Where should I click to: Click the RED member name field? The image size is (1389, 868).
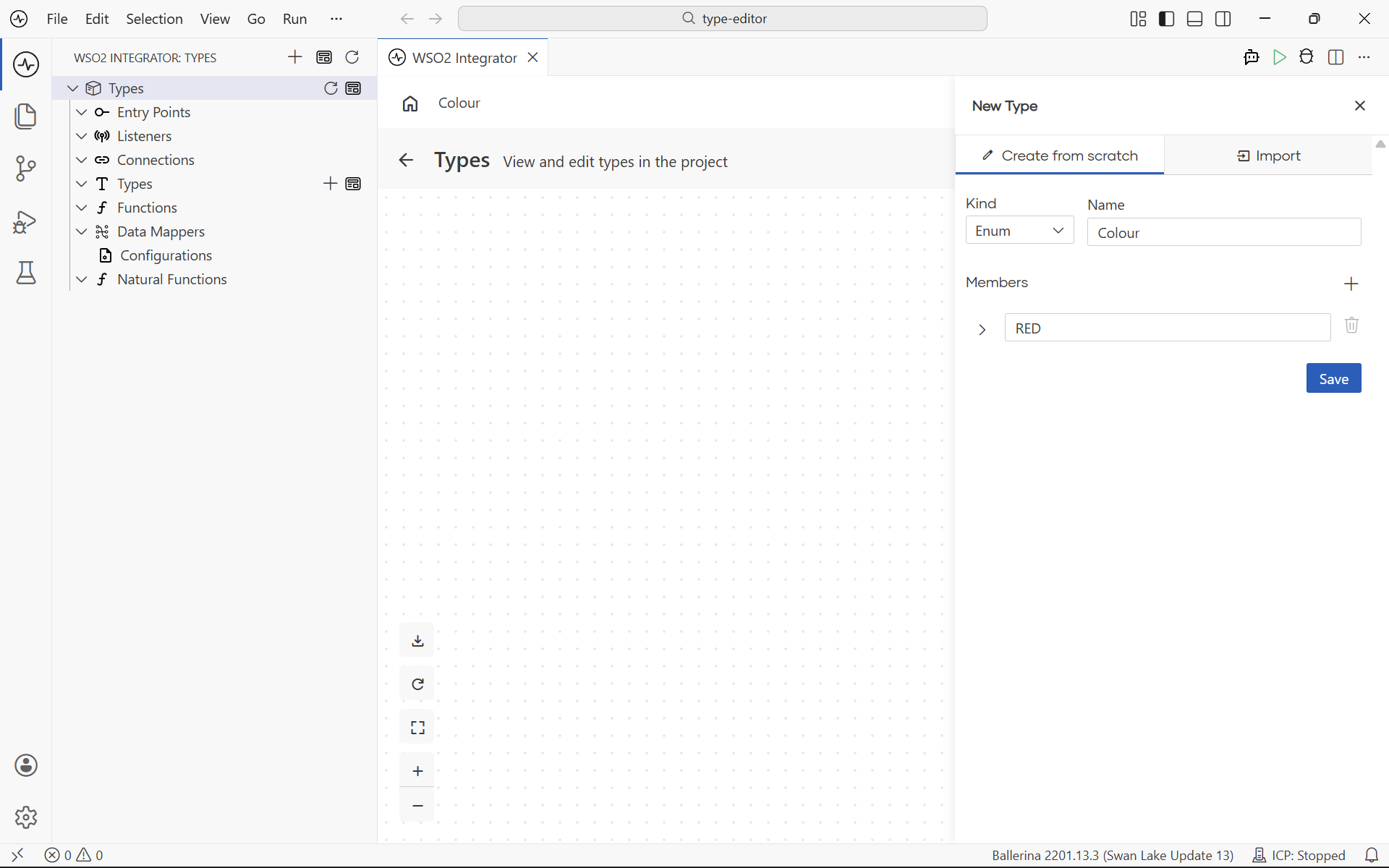[x=1168, y=328]
